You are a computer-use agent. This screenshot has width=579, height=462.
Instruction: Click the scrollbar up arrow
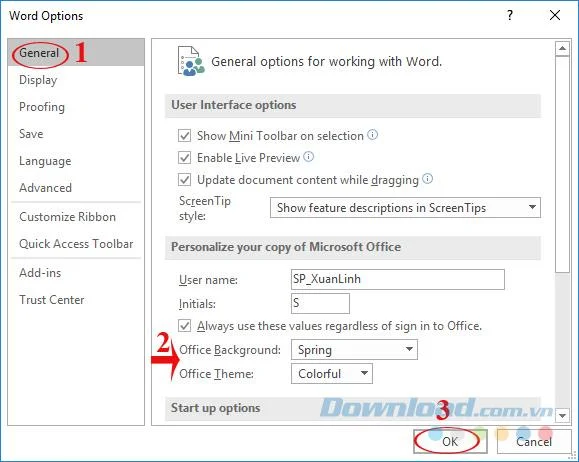(562, 48)
